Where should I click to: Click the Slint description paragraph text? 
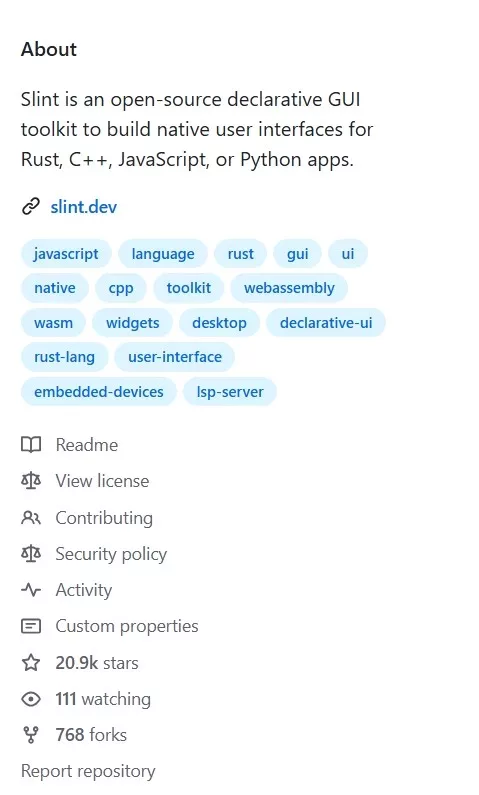click(x=197, y=129)
